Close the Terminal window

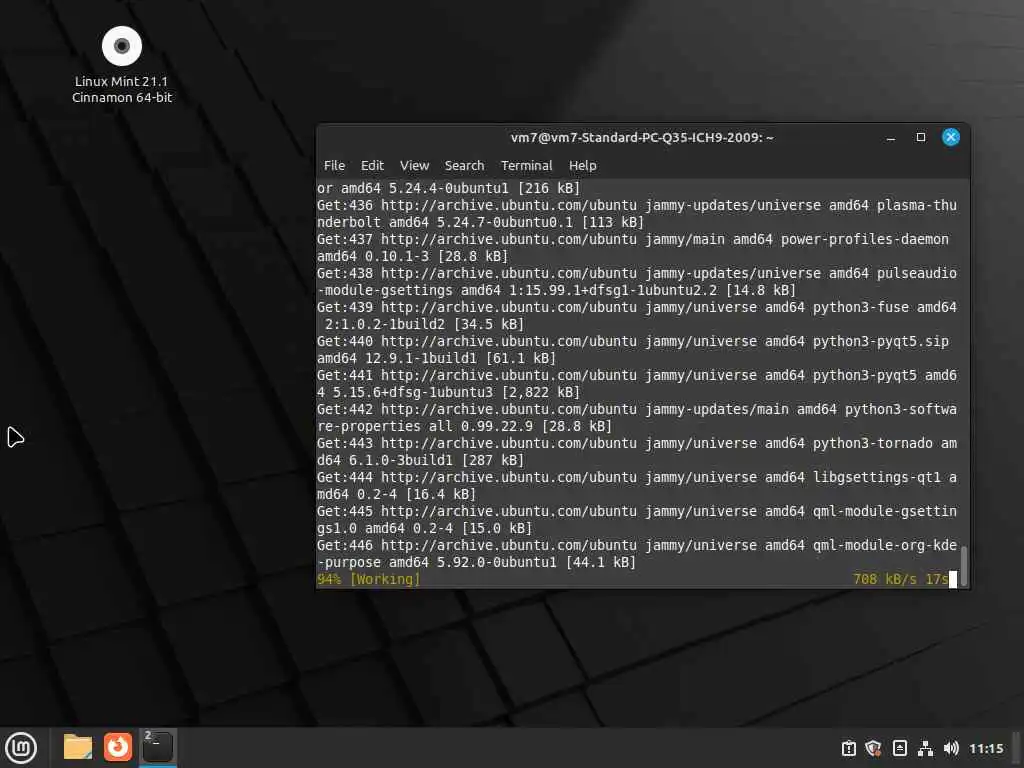pyautogui.click(x=951, y=137)
